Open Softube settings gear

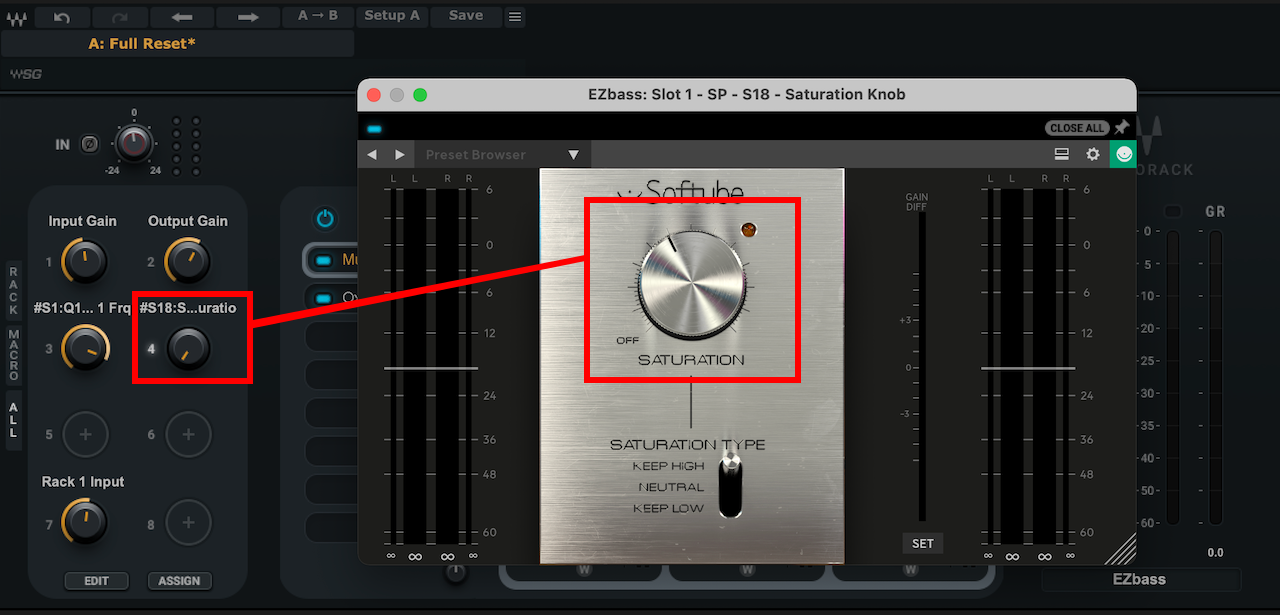click(1093, 154)
